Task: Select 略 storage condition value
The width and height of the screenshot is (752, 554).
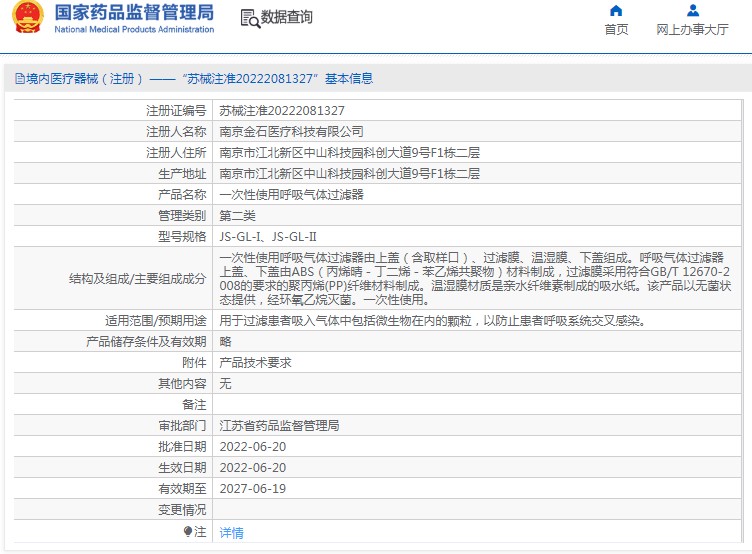Action: (x=225, y=342)
